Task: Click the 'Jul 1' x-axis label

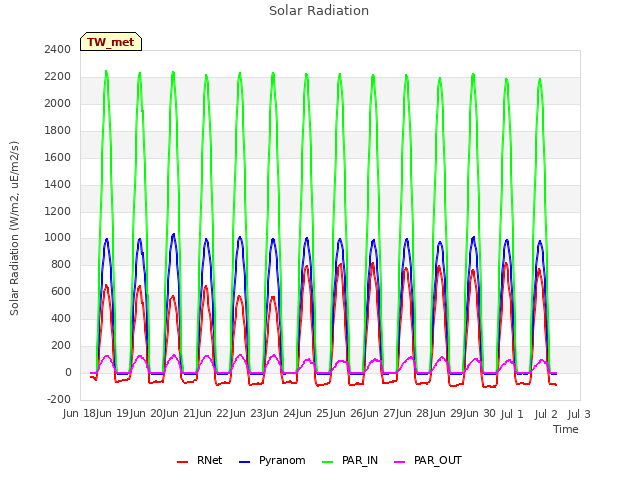Action: click(512, 414)
